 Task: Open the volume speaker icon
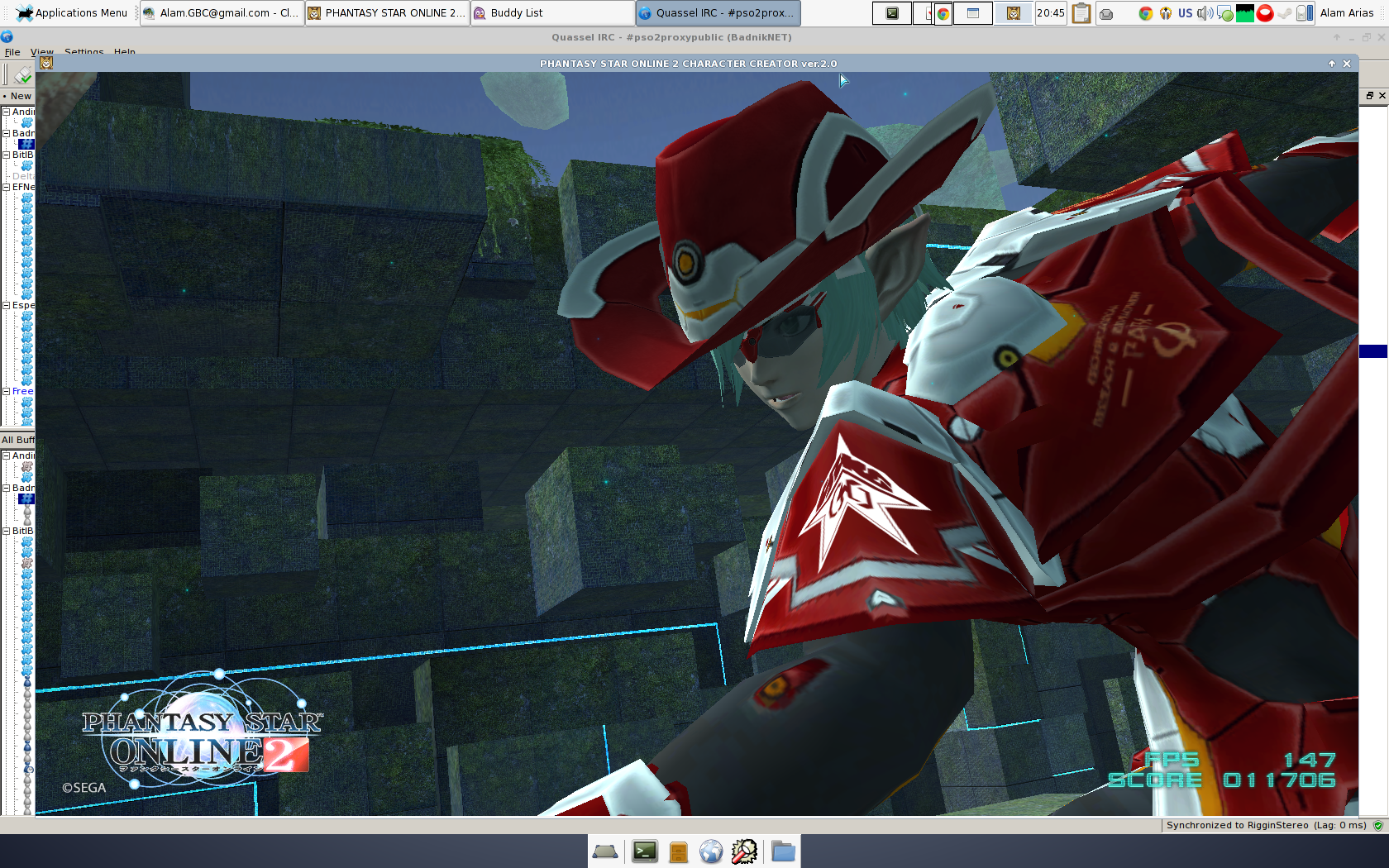1205,13
